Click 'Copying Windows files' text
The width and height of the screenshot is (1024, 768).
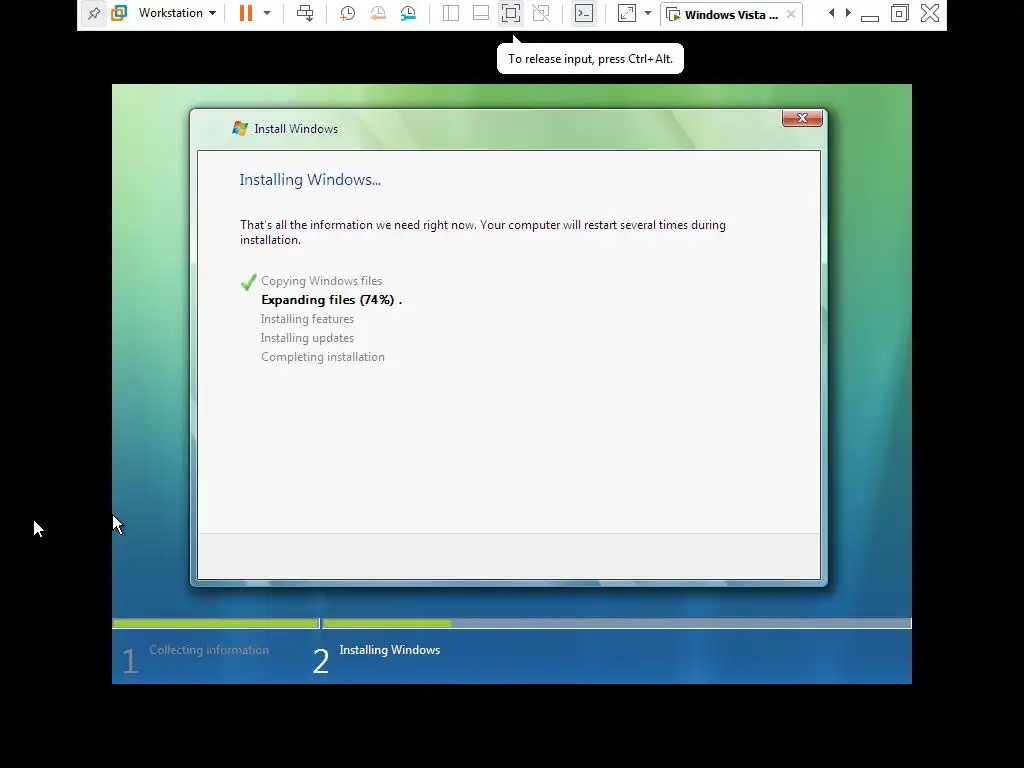[321, 281]
